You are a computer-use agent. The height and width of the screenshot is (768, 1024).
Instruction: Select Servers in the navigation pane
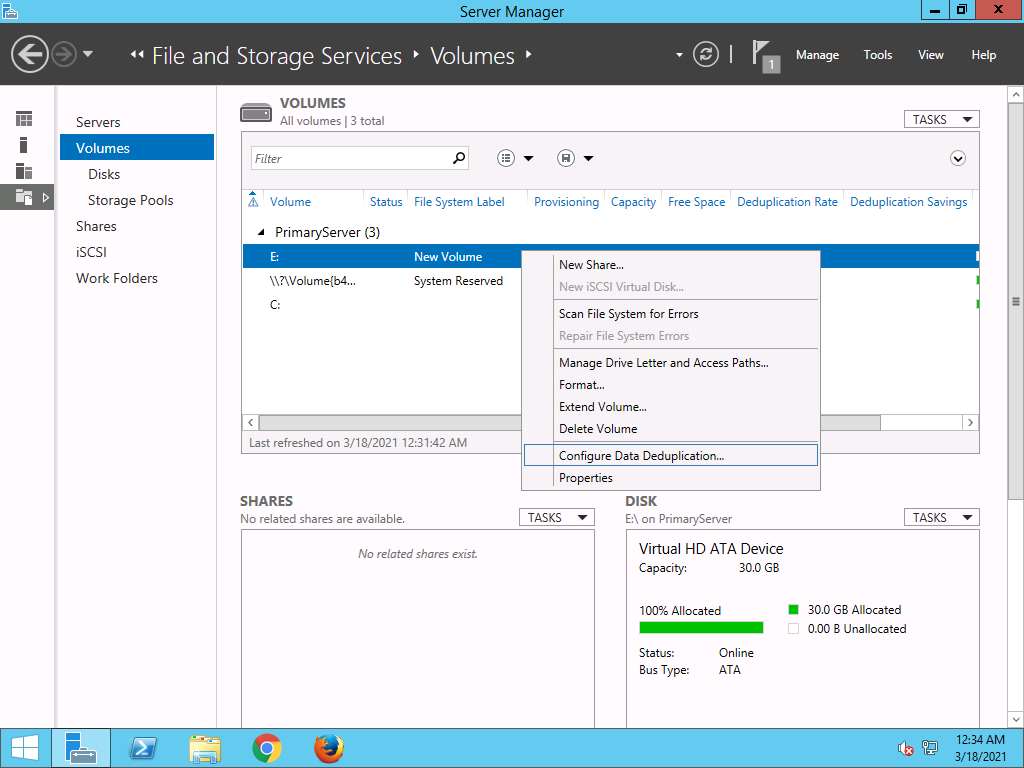click(x=98, y=122)
